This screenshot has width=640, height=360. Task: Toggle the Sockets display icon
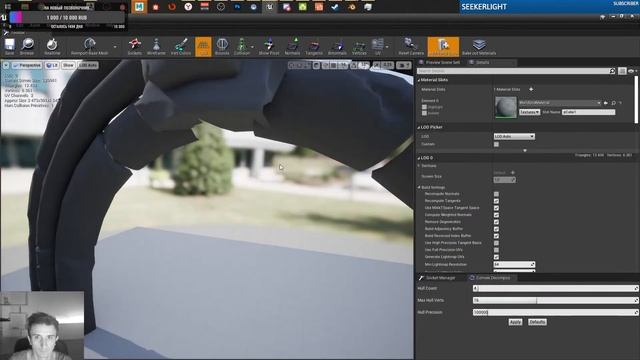(134, 47)
